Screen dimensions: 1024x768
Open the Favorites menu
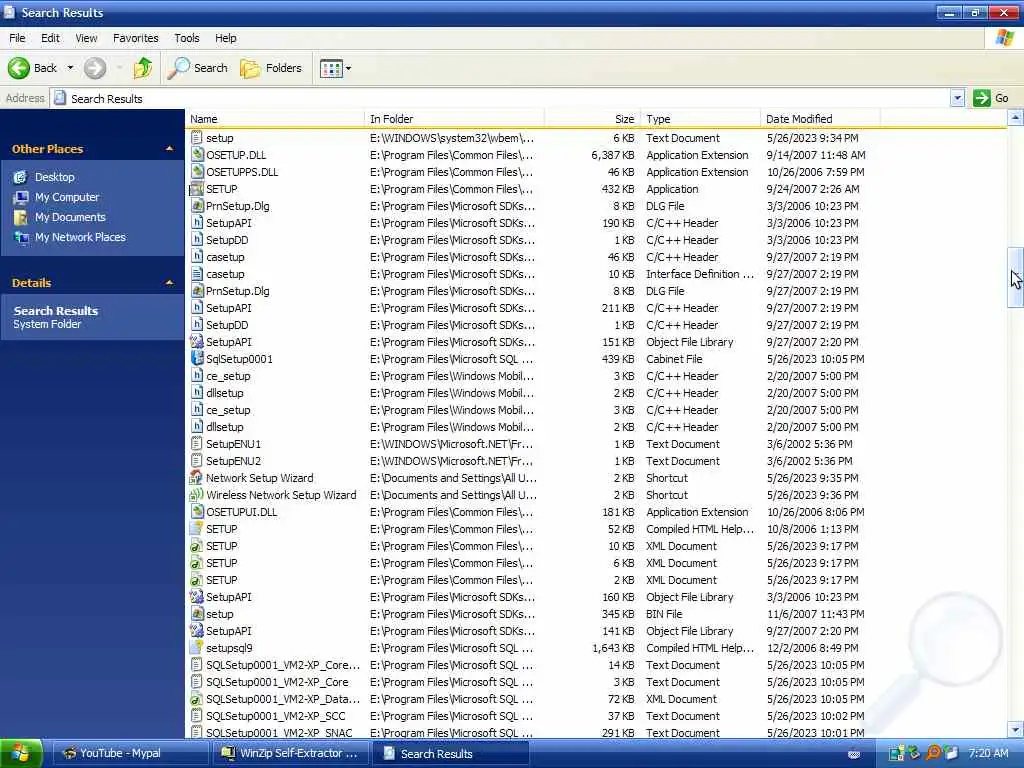(x=136, y=38)
